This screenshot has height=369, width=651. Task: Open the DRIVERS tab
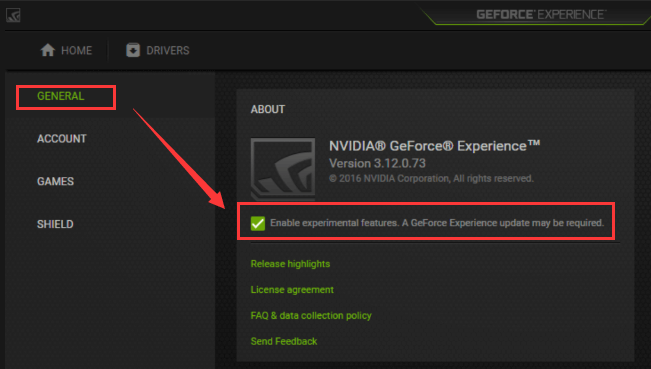click(x=158, y=50)
